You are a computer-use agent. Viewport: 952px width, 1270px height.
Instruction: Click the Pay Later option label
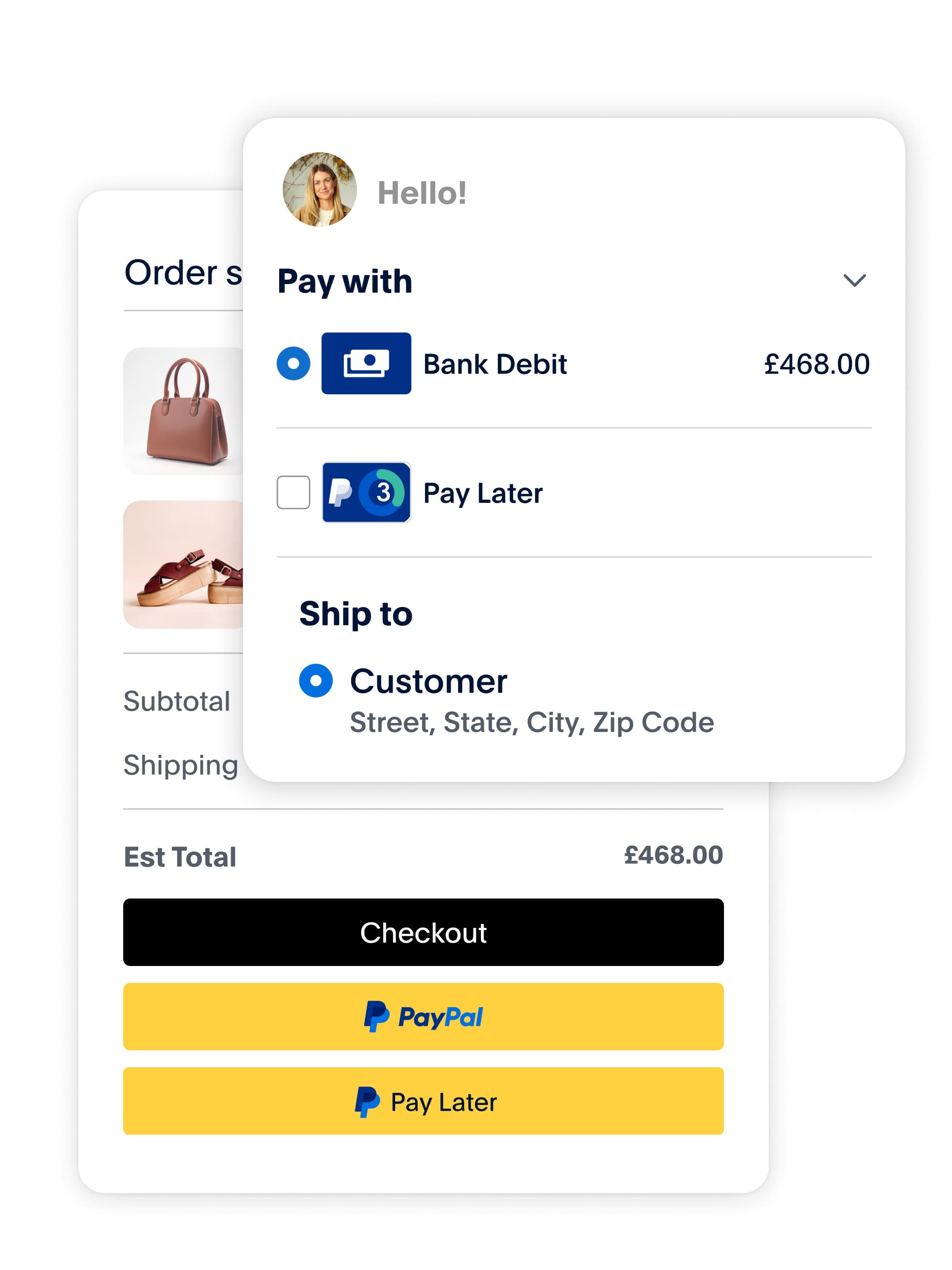click(482, 493)
